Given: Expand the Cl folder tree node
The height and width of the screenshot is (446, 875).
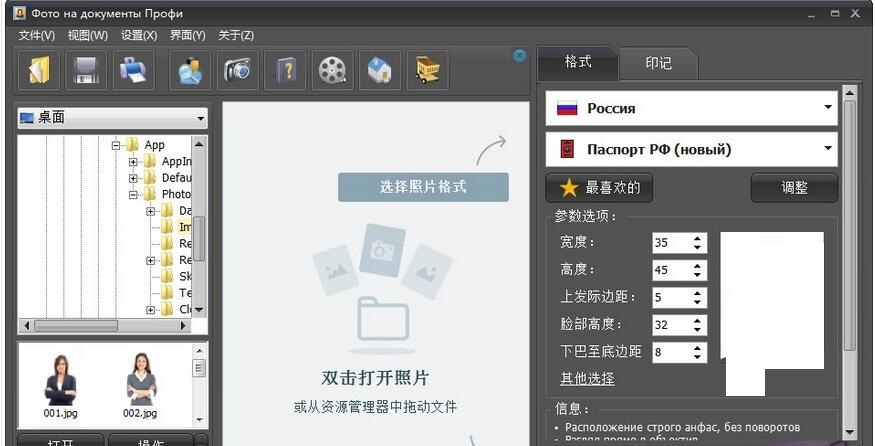Looking at the screenshot, I should tap(151, 310).
